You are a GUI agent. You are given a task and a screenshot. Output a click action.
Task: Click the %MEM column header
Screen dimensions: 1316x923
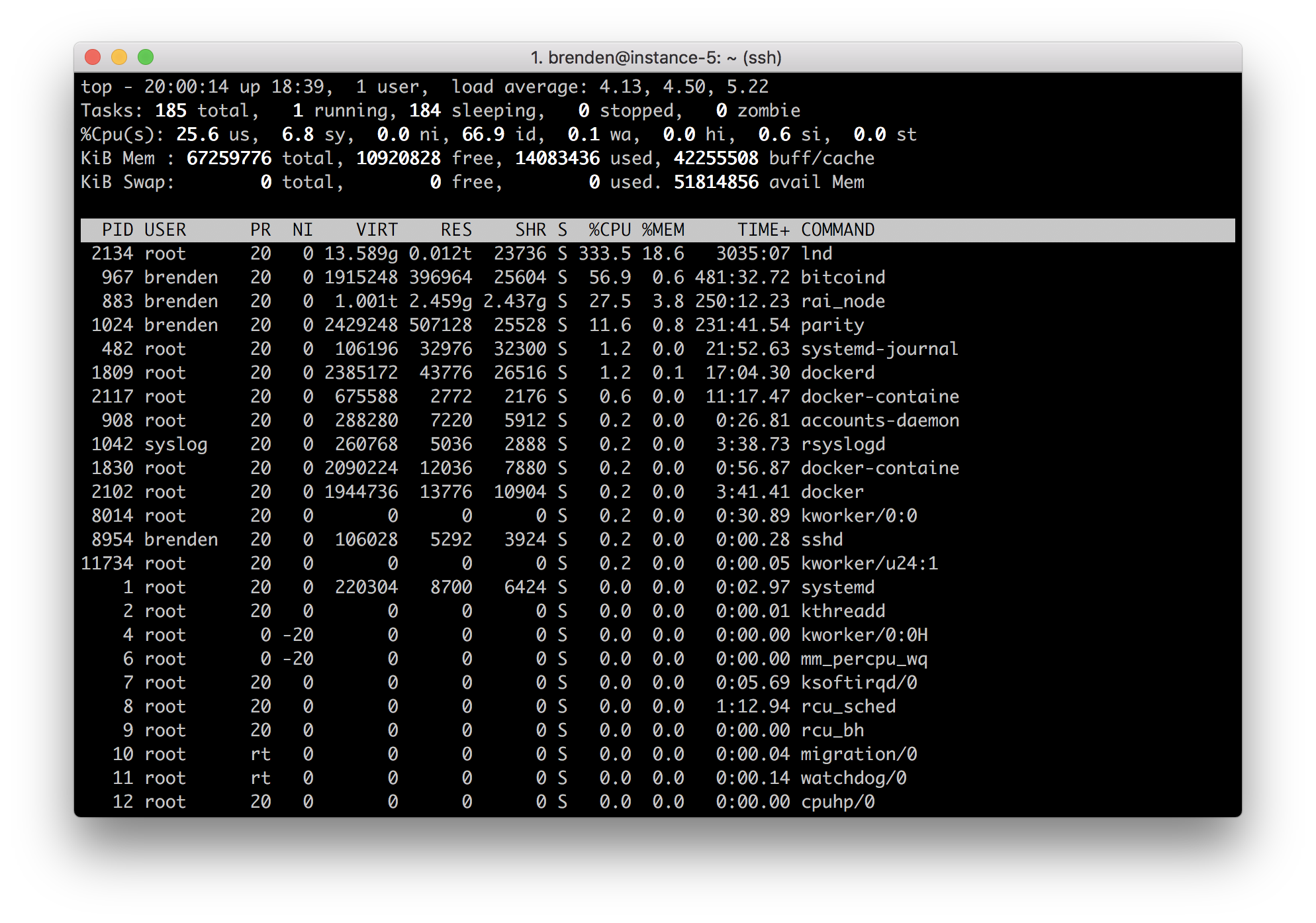click(663, 230)
